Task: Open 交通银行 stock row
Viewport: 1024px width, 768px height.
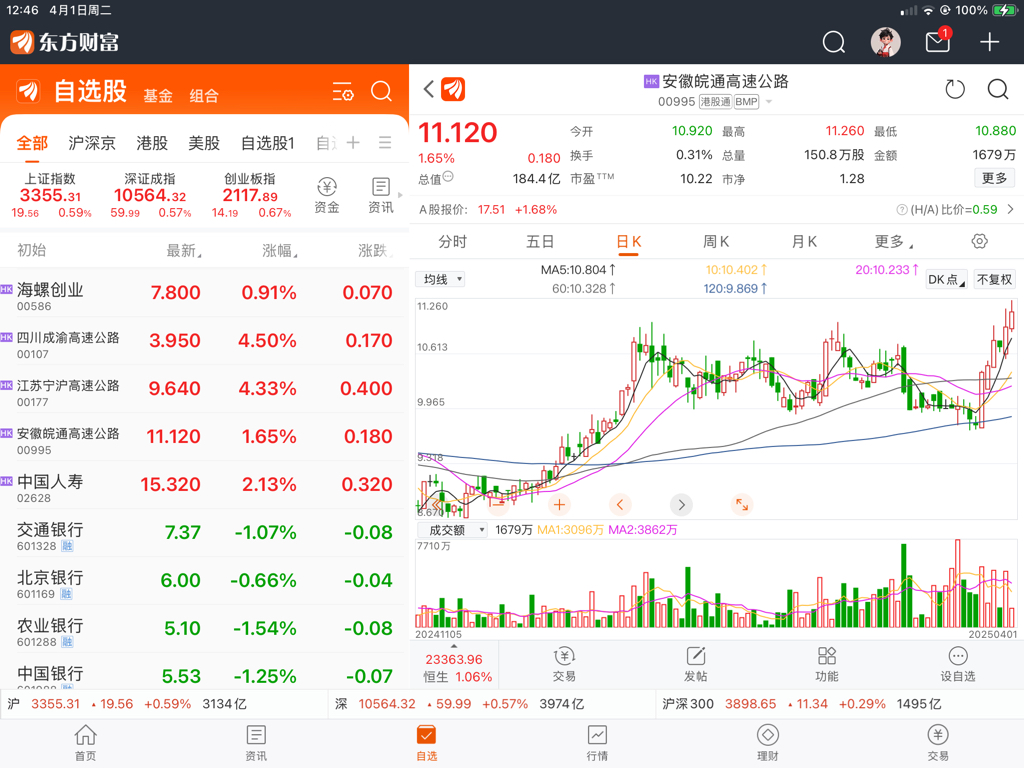Action: pos(204,534)
